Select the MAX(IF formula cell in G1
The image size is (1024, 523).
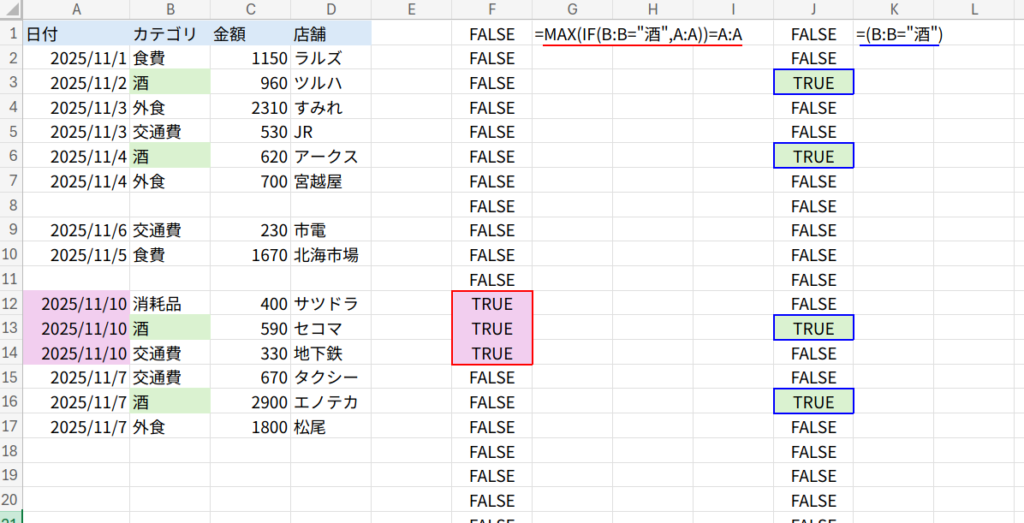638,34
